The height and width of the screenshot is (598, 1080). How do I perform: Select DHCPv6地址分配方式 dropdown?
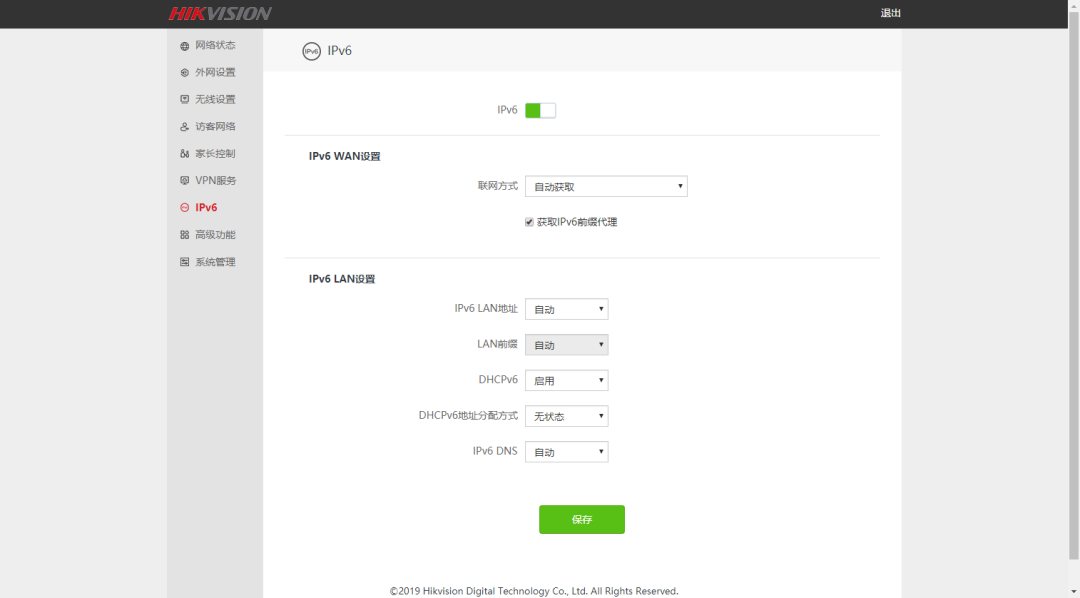566,416
